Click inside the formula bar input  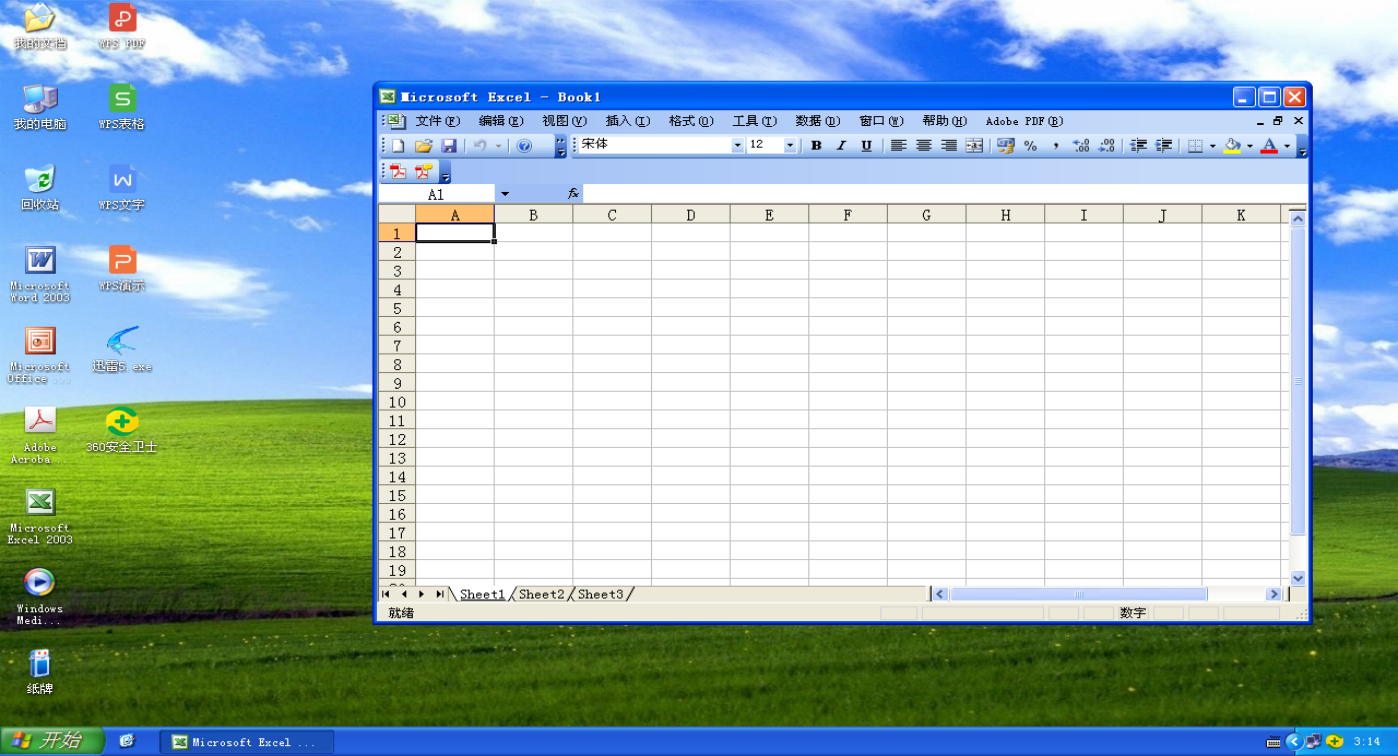[943, 194]
